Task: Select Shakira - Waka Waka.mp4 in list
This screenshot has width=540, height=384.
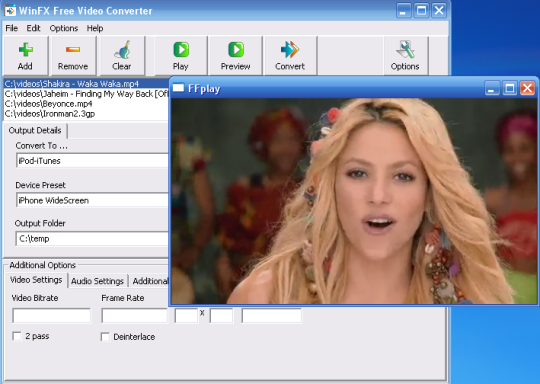Action: pos(86,84)
